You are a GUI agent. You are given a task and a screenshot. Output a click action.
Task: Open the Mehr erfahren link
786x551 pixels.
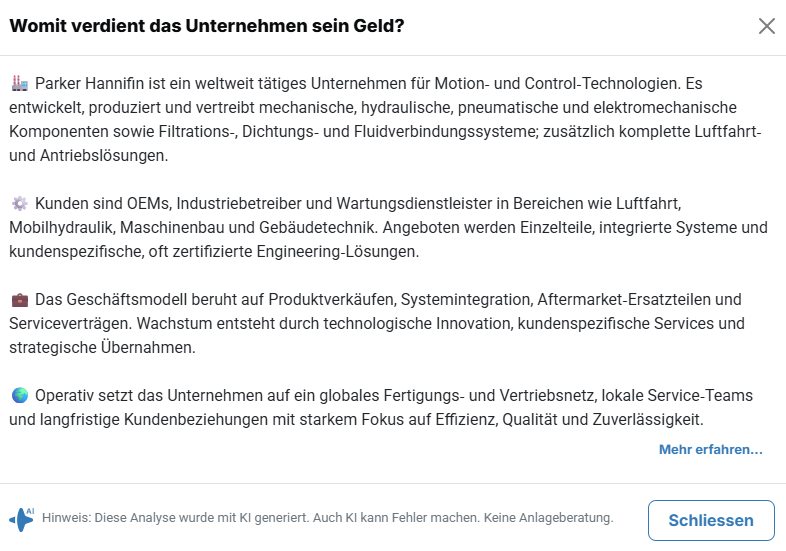(710, 450)
